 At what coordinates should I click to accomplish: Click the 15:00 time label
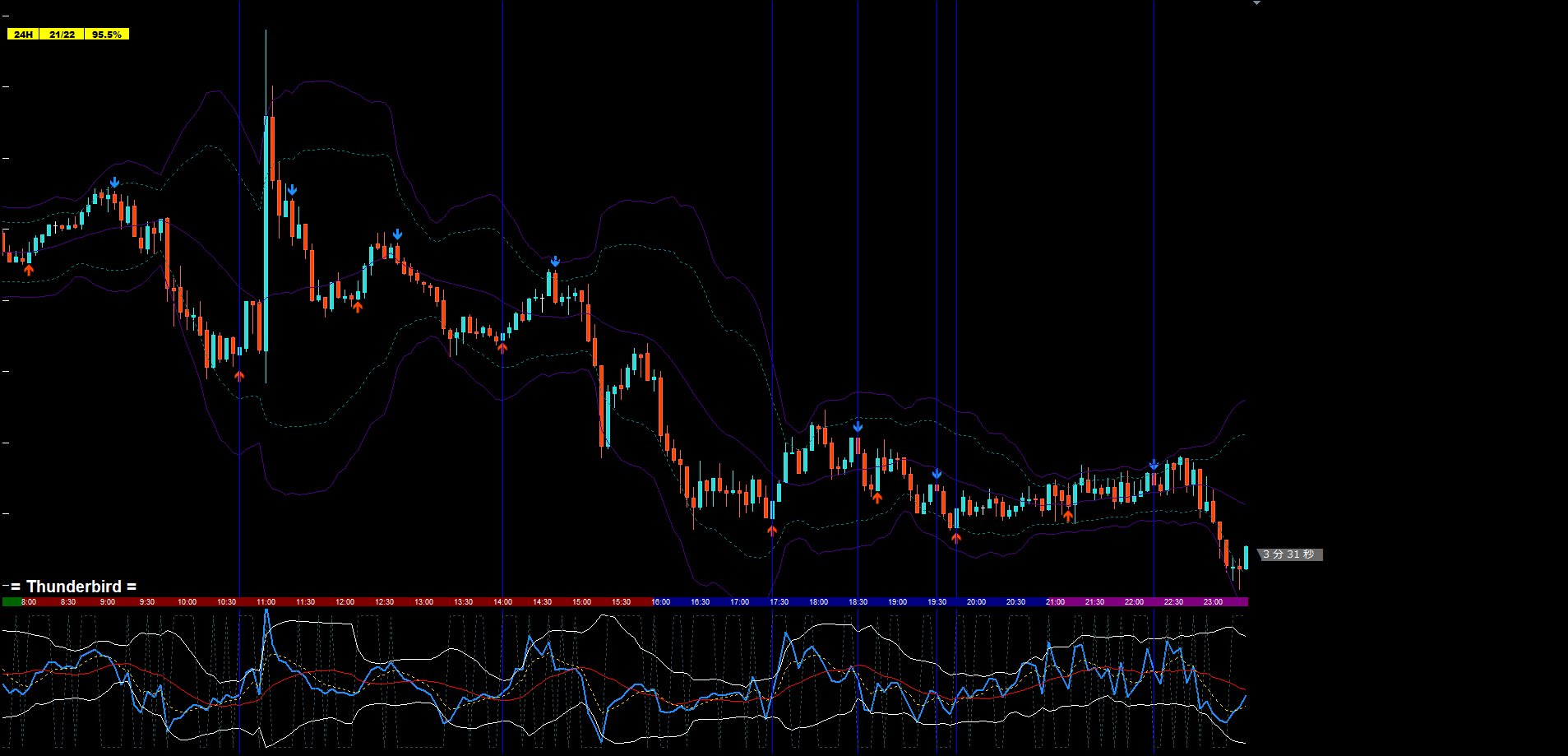point(581,602)
